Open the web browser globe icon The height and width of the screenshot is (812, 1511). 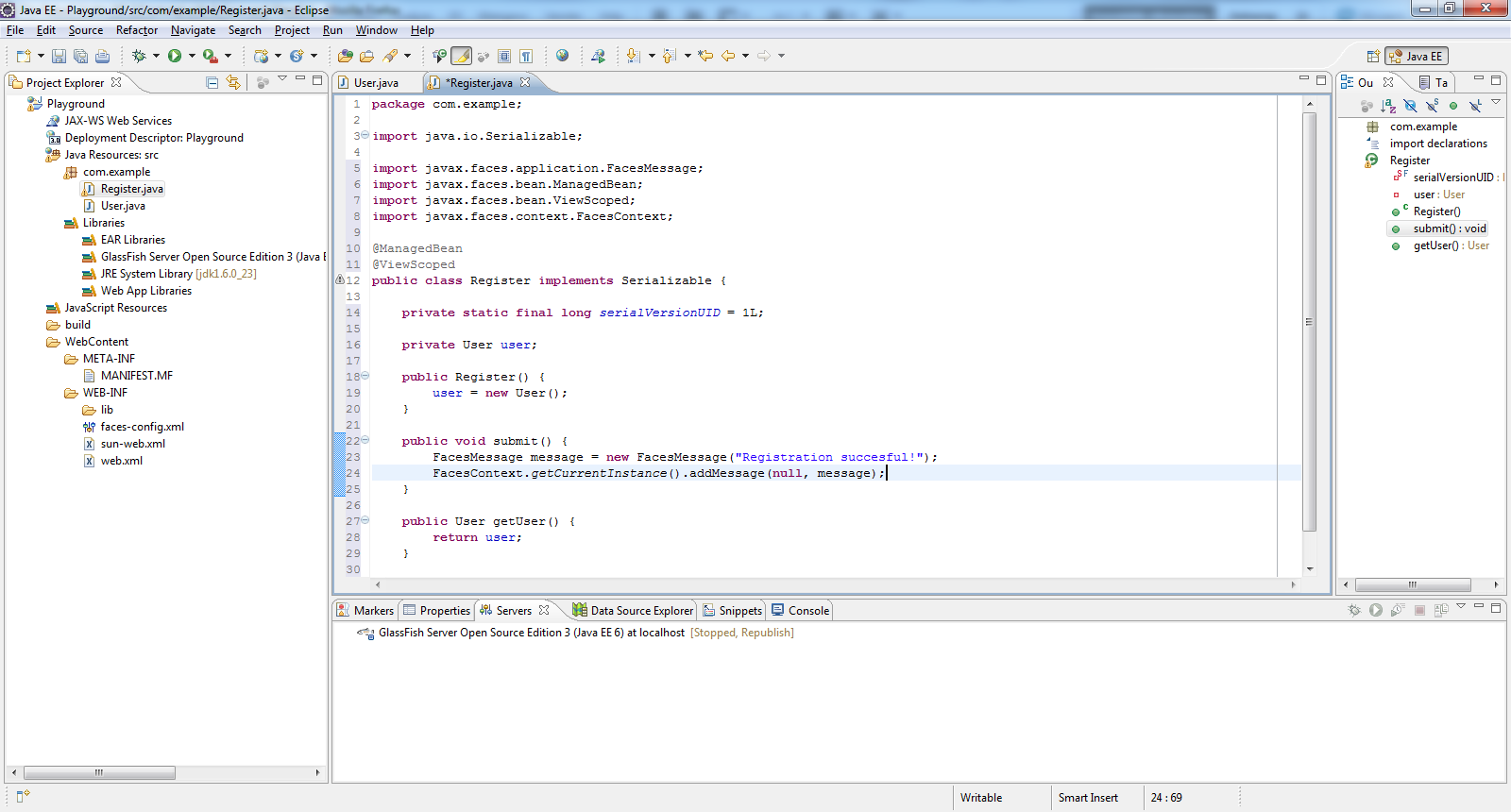[x=562, y=56]
